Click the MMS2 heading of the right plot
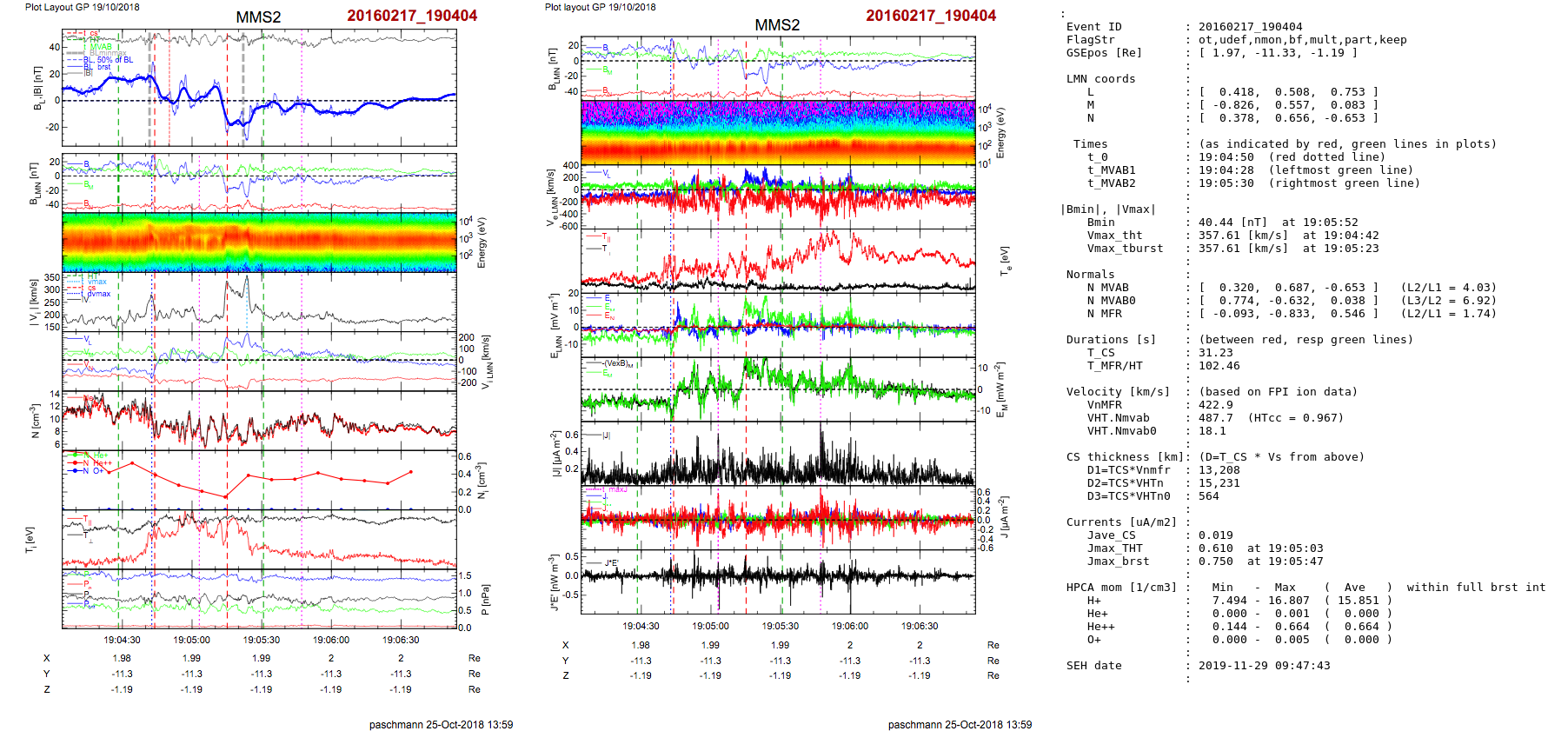Image resolution: width=1568 pixels, height=731 pixels. (777, 25)
